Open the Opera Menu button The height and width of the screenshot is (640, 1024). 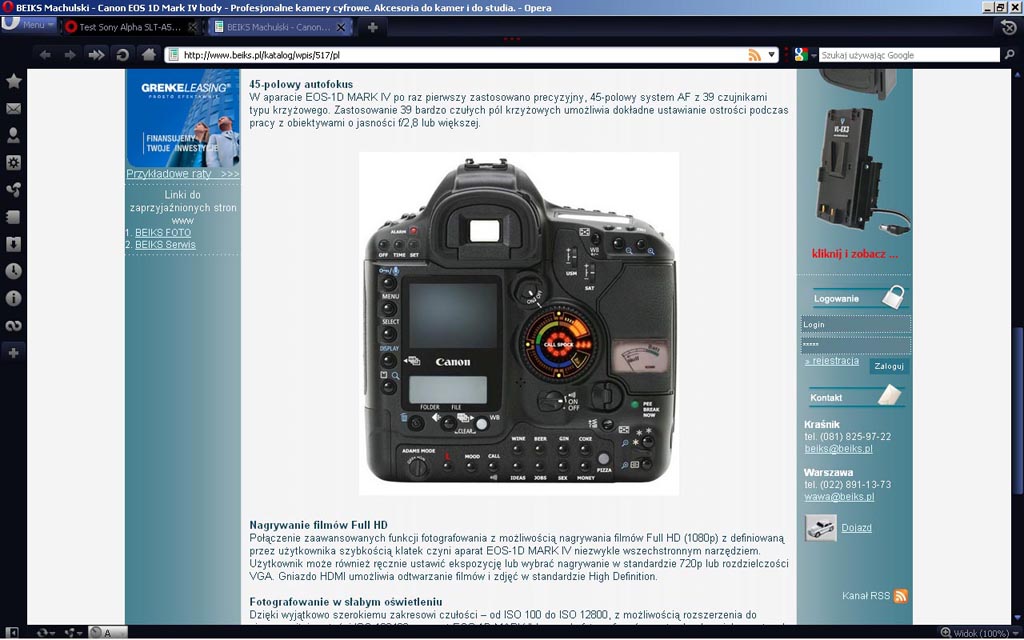coord(29,25)
